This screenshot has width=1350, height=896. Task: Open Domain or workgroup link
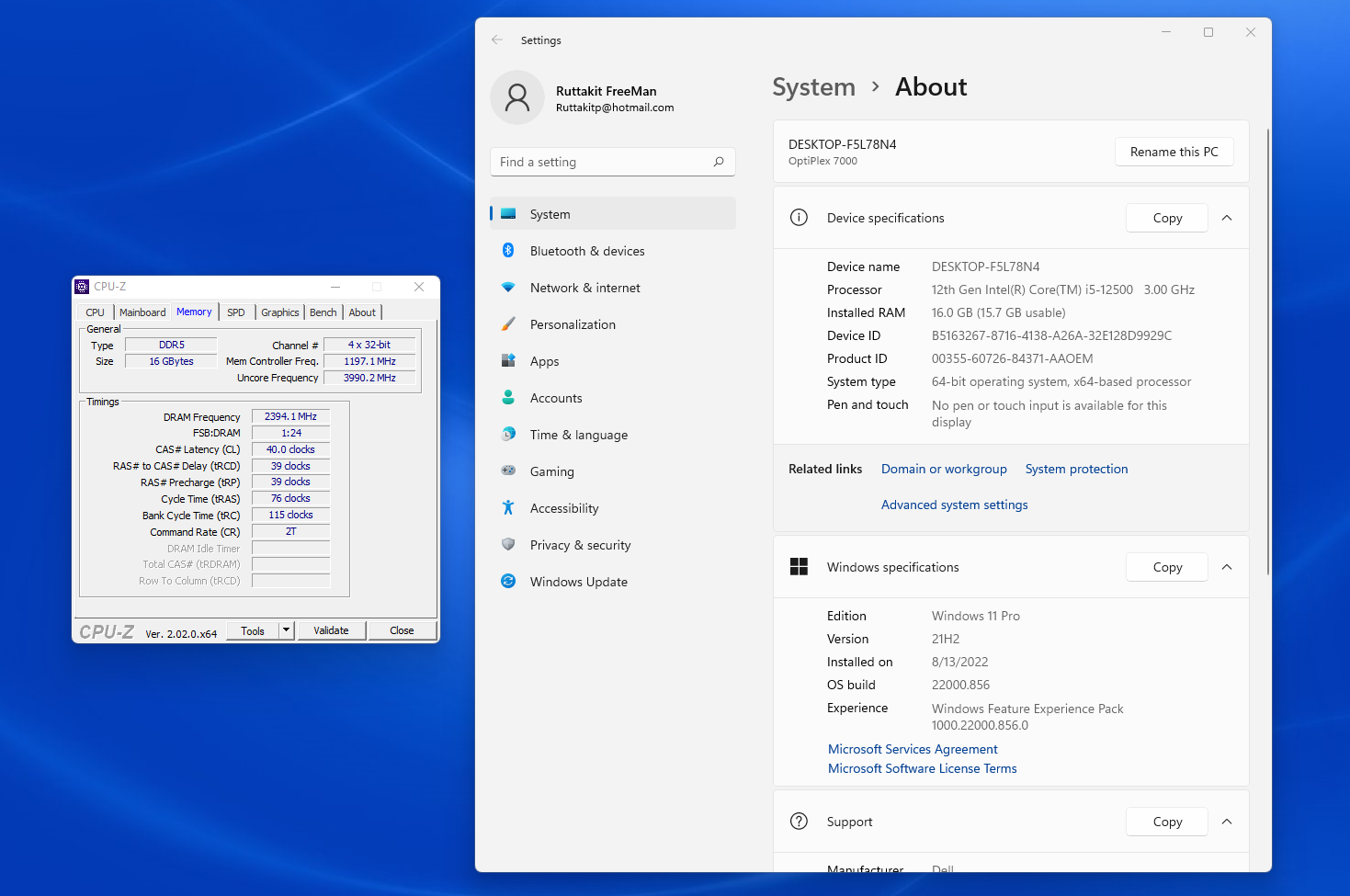(x=944, y=469)
